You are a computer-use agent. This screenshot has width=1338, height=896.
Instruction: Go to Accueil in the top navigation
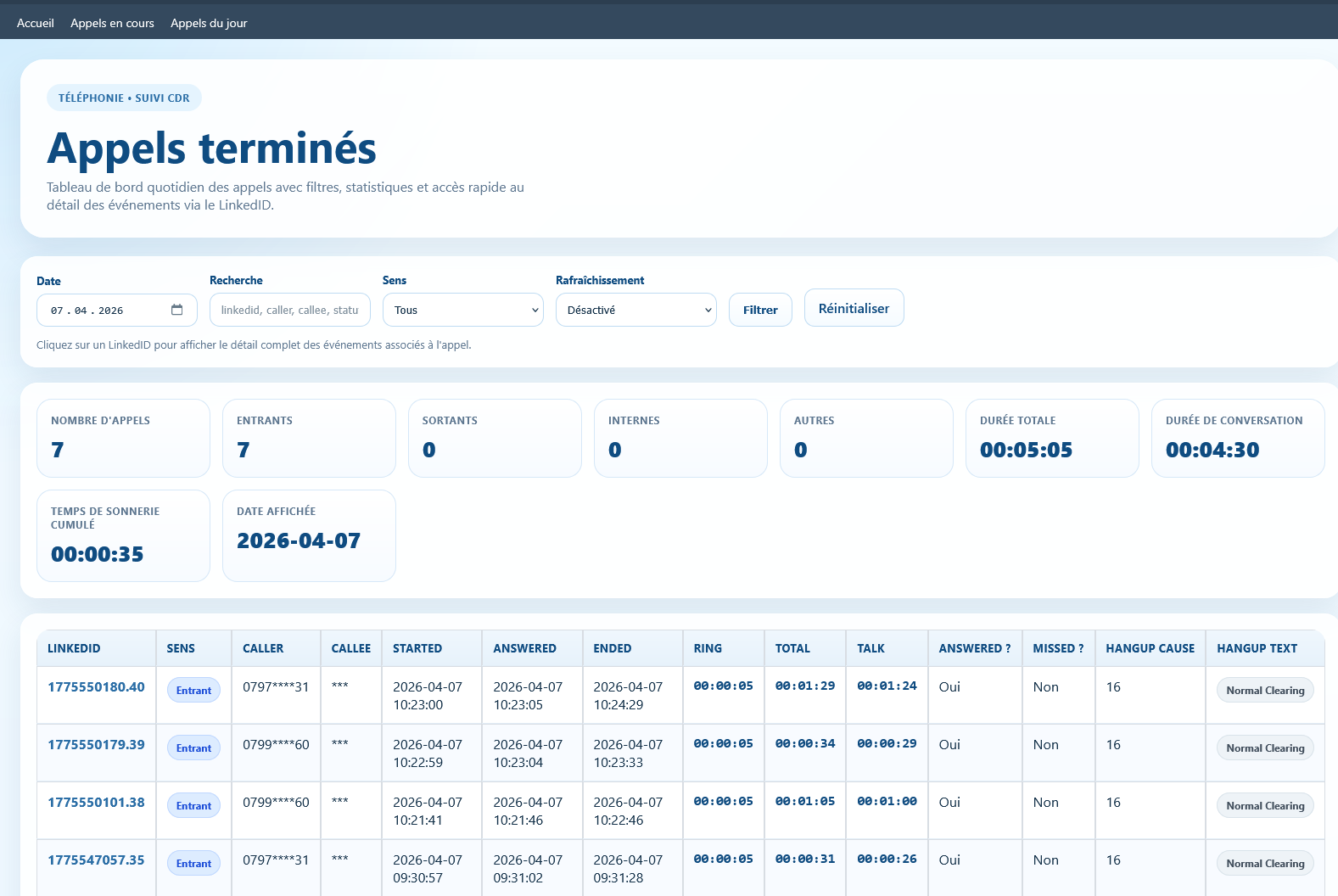pyautogui.click(x=36, y=23)
